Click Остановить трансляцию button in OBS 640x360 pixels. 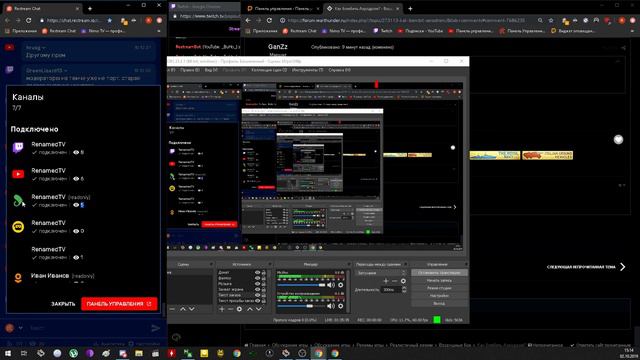coord(439,273)
